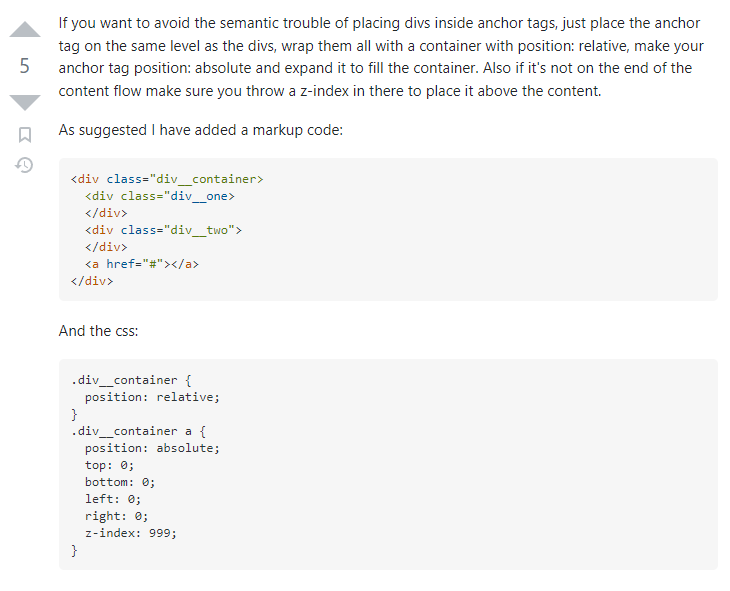Click the '.div__container a {' selector line
This screenshot has height=591, width=730.
[x=138, y=431]
